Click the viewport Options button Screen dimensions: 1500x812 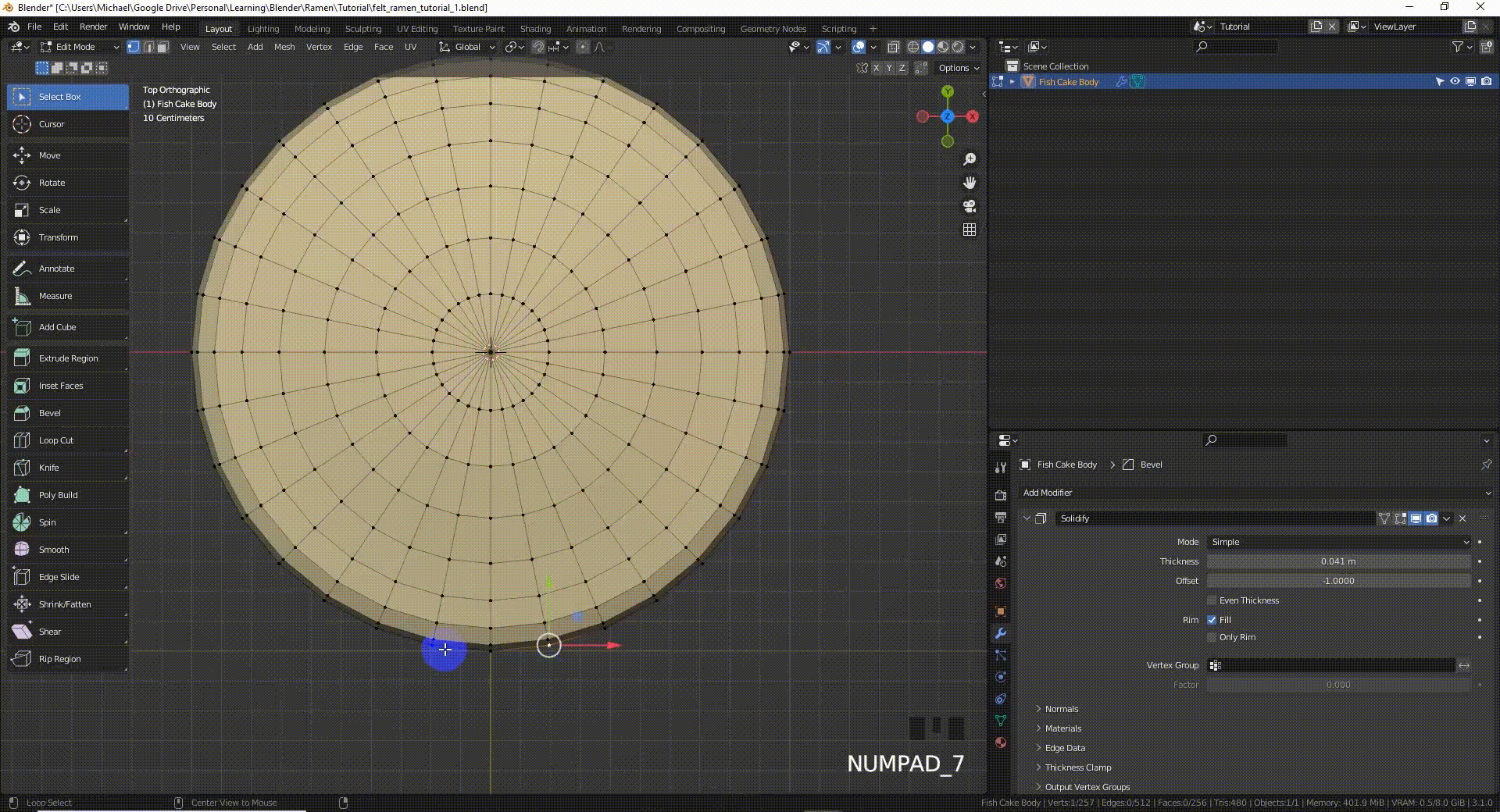pyautogui.click(x=958, y=68)
